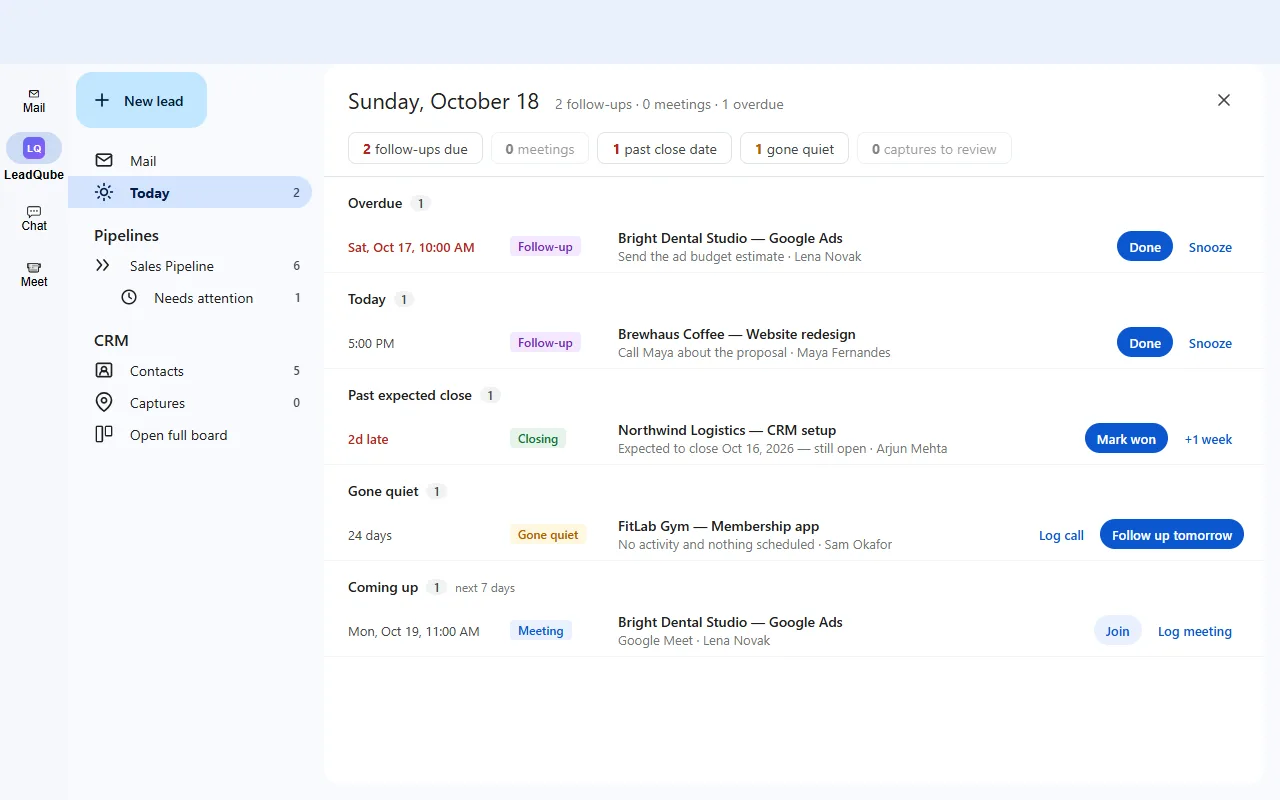Click the Pipelines section heading in sidebar
1280x800 pixels.
coord(126,235)
